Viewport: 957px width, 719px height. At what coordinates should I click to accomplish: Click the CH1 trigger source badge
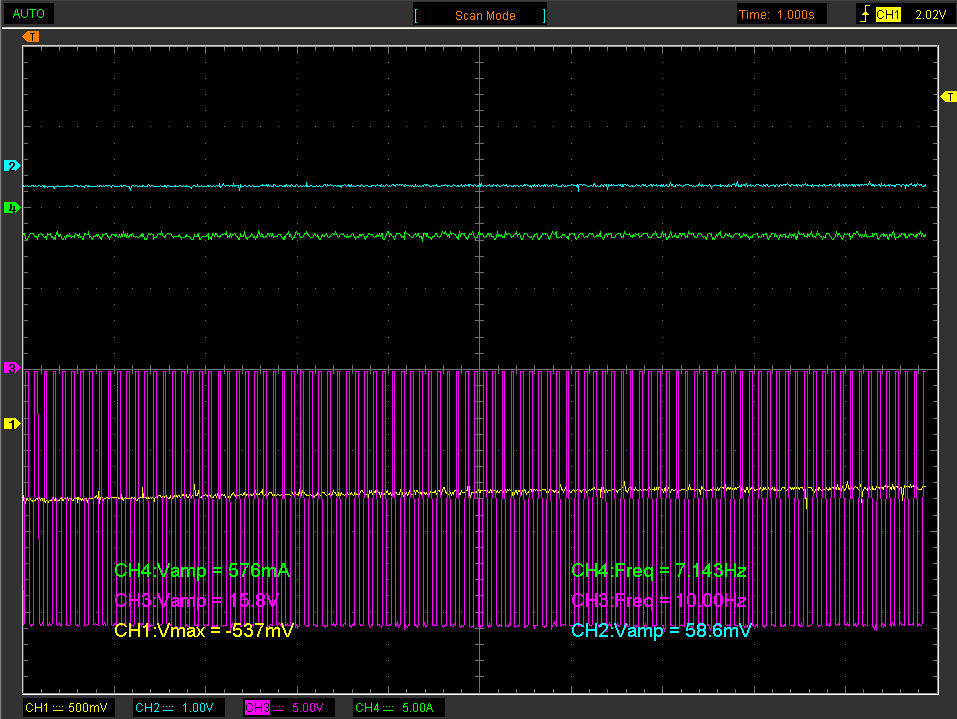tap(888, 15)
